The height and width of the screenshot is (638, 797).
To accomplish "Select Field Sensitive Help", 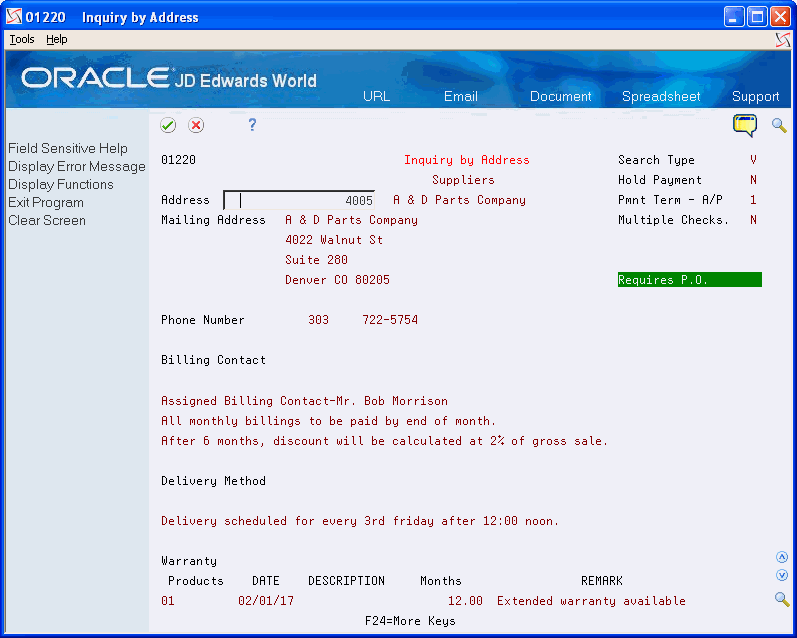I will pyautogui.click(x=68, y=148).
